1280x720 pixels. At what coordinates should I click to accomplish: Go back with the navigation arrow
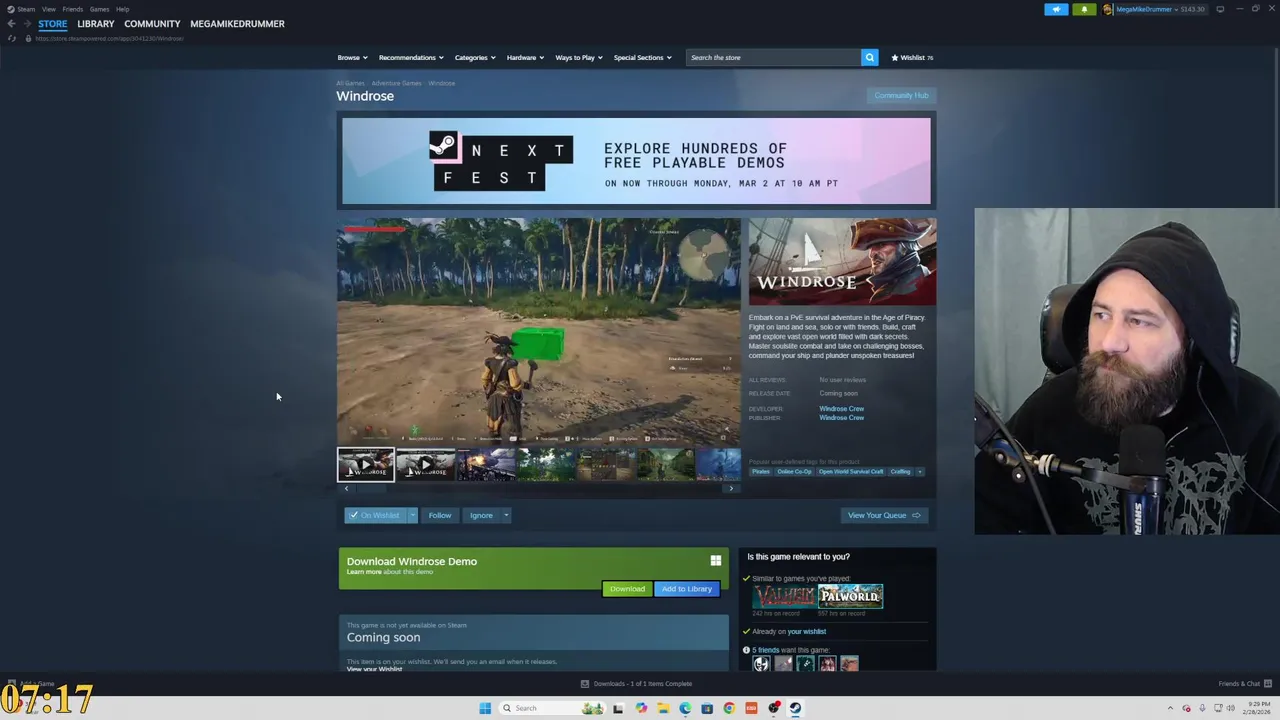[x=11, y=23]
